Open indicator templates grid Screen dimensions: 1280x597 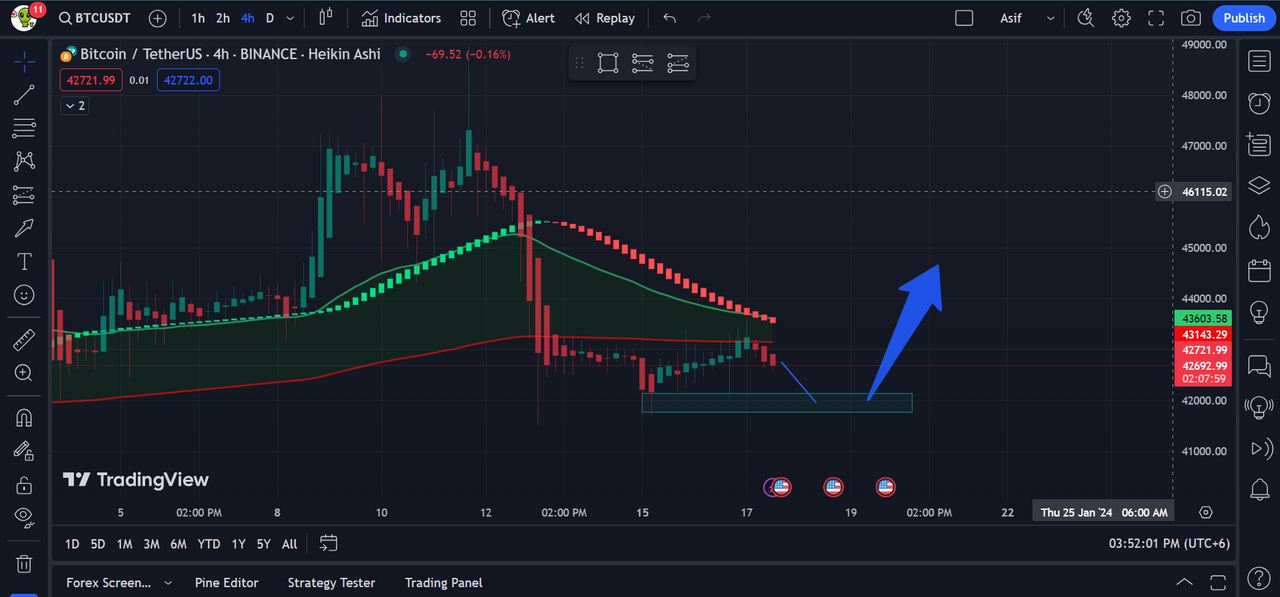pos(468,18)
